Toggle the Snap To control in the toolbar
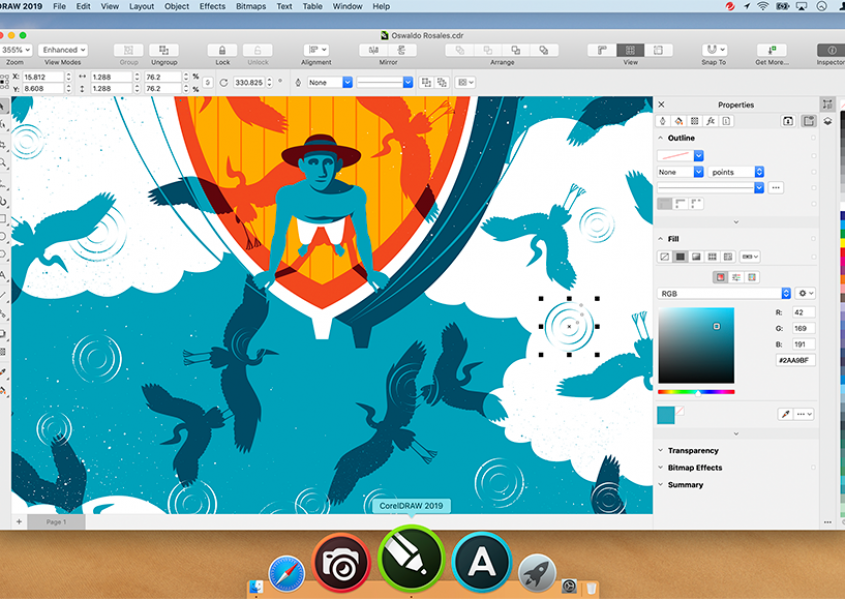 (712, 49)
